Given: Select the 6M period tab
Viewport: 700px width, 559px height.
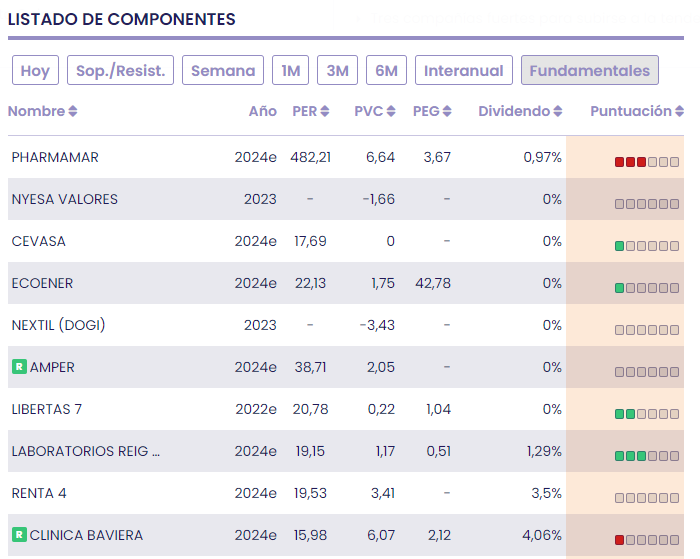Looking at the screenshot, I should (386, 71).
